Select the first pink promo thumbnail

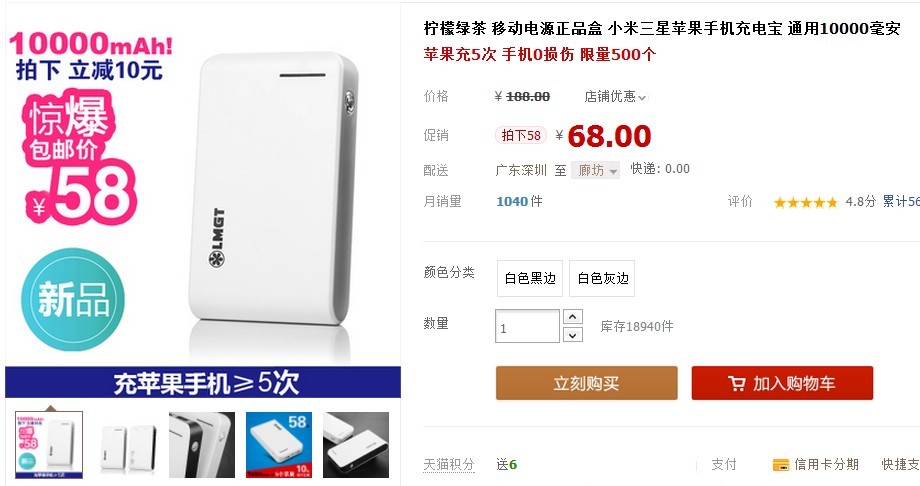tap(49, 445)
